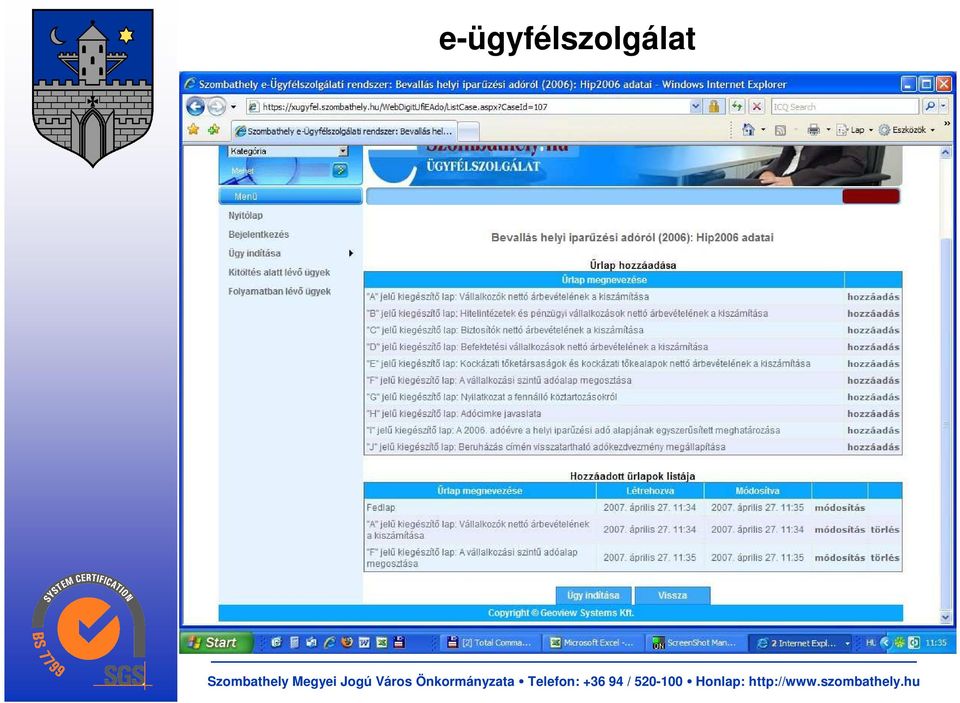The height and width of the screenshot is (703, 960).
Task: Click hozzáadás for "E" jelű Kockázati tőketársaságok lap
Action: [x=873, y=364]
